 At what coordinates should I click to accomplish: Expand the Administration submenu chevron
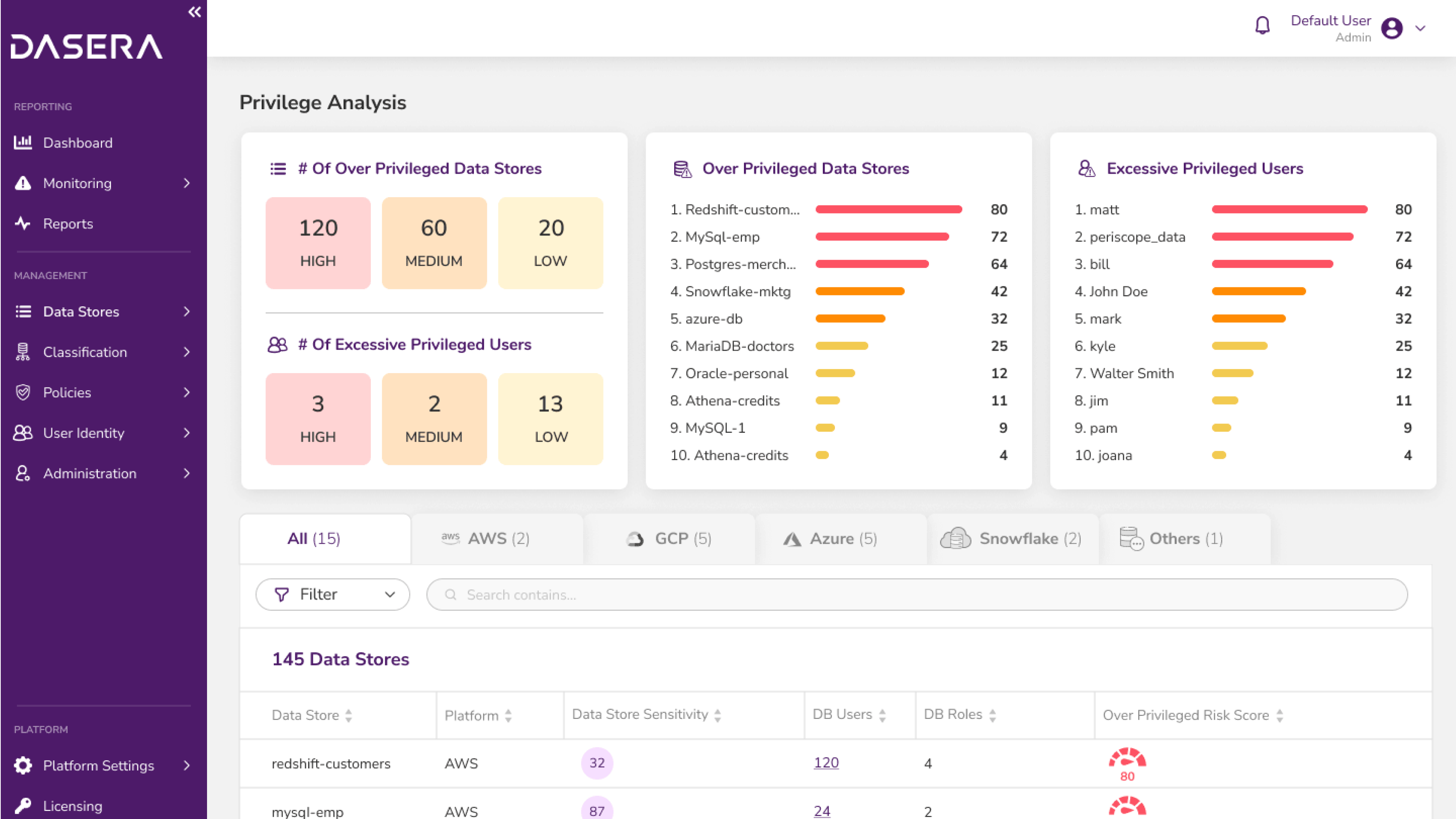coord(187,473)
